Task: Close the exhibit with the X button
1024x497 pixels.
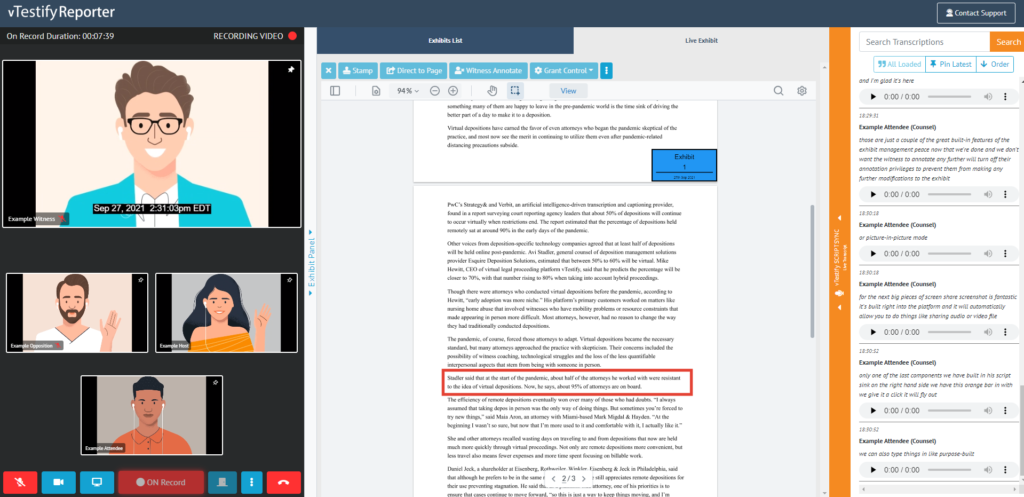Action: pyautogui.click(x=328, y=71)
